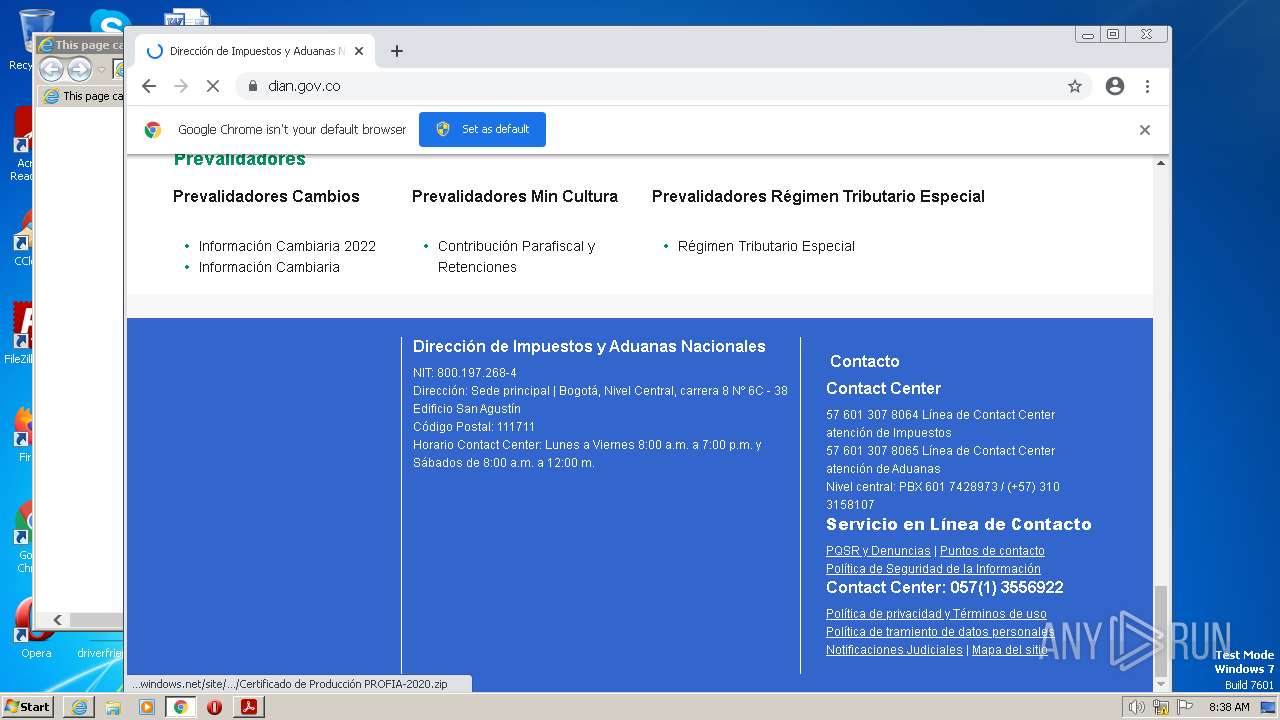Open PQSR y Denuncias link
1280x720 pixels.
(878, 551)
